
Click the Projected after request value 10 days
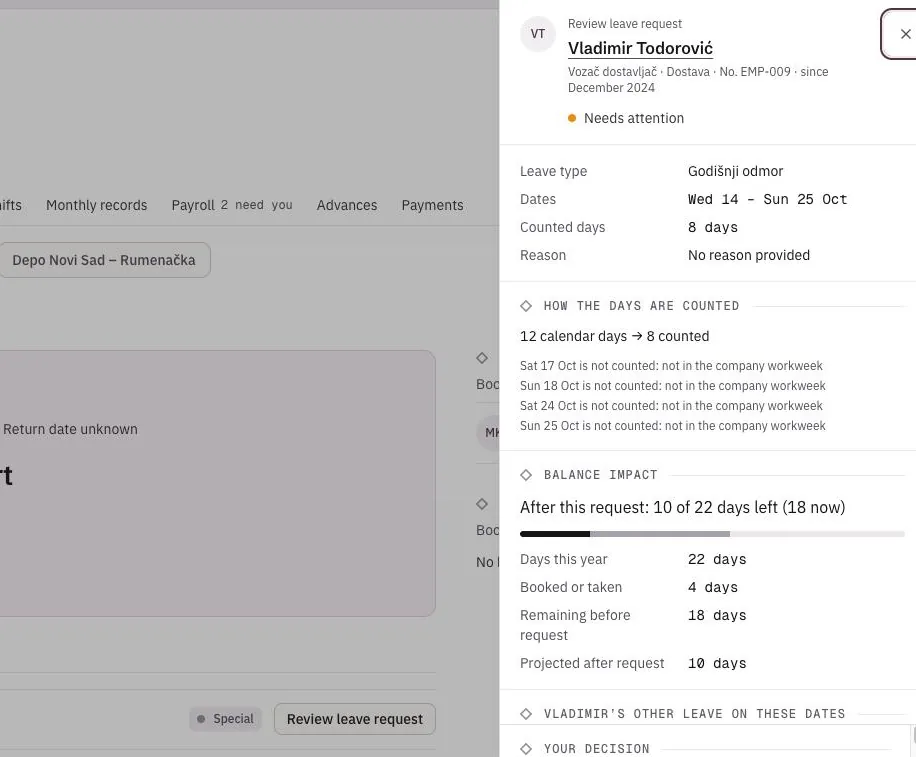[717, 663]
